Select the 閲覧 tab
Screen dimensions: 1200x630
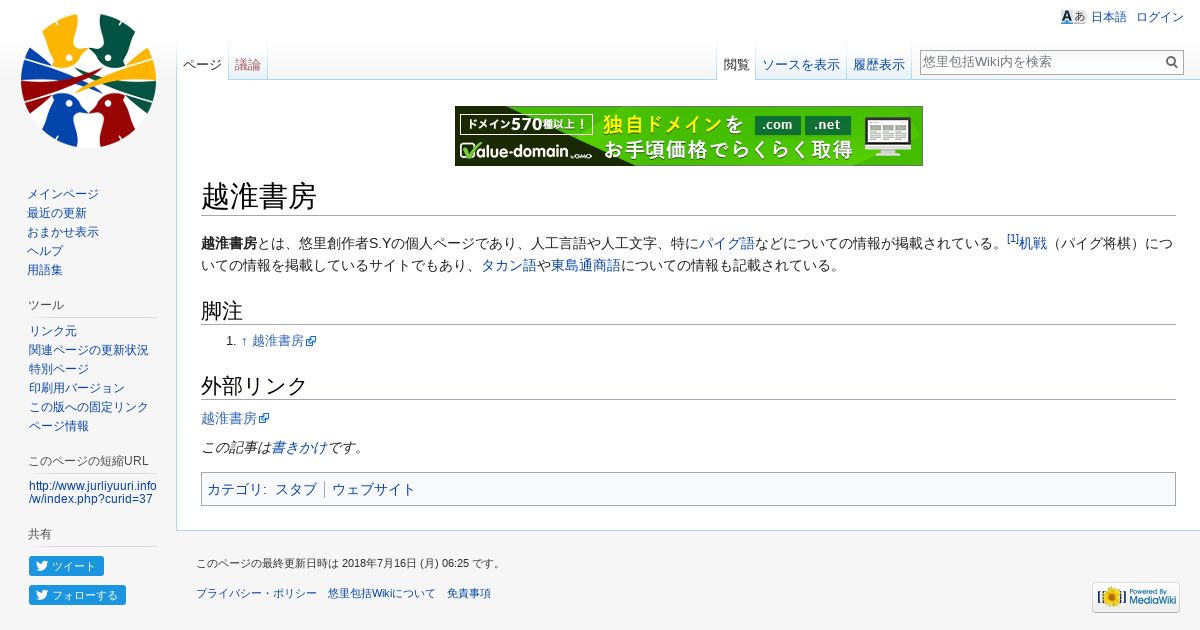(x=736, y=64)
